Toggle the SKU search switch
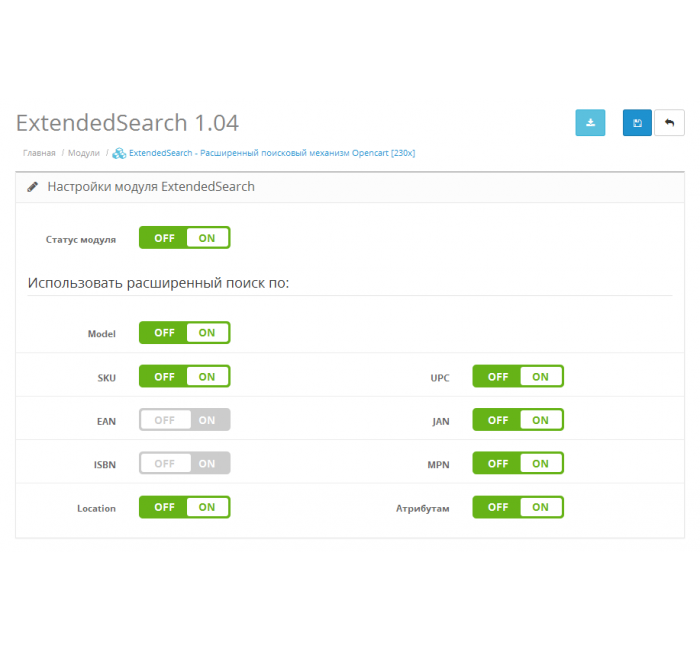The image size is (700, 650). pos(184,376)
